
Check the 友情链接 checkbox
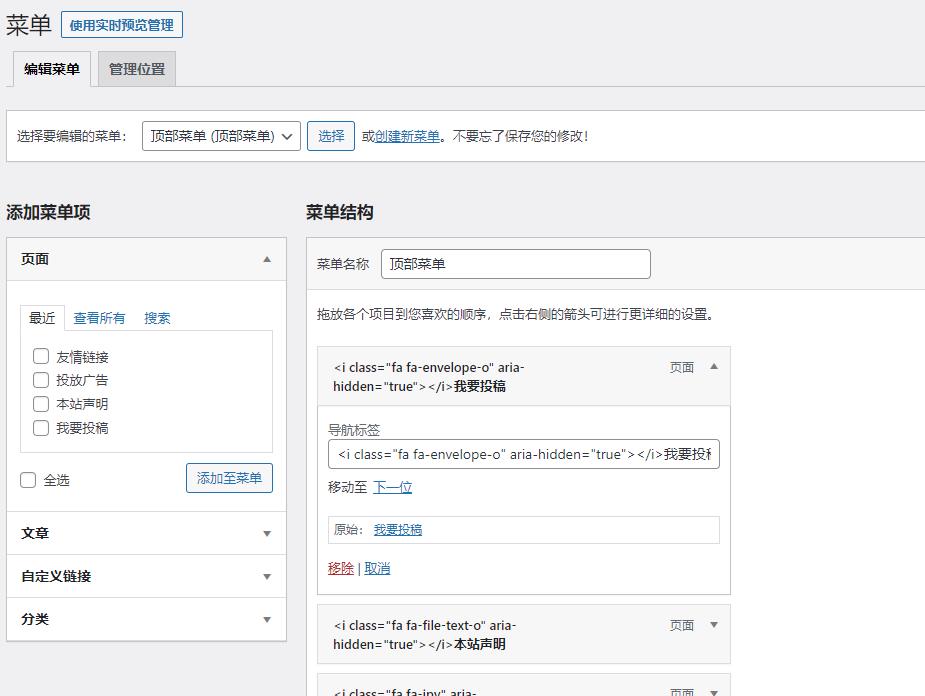[x=41, y=356]
